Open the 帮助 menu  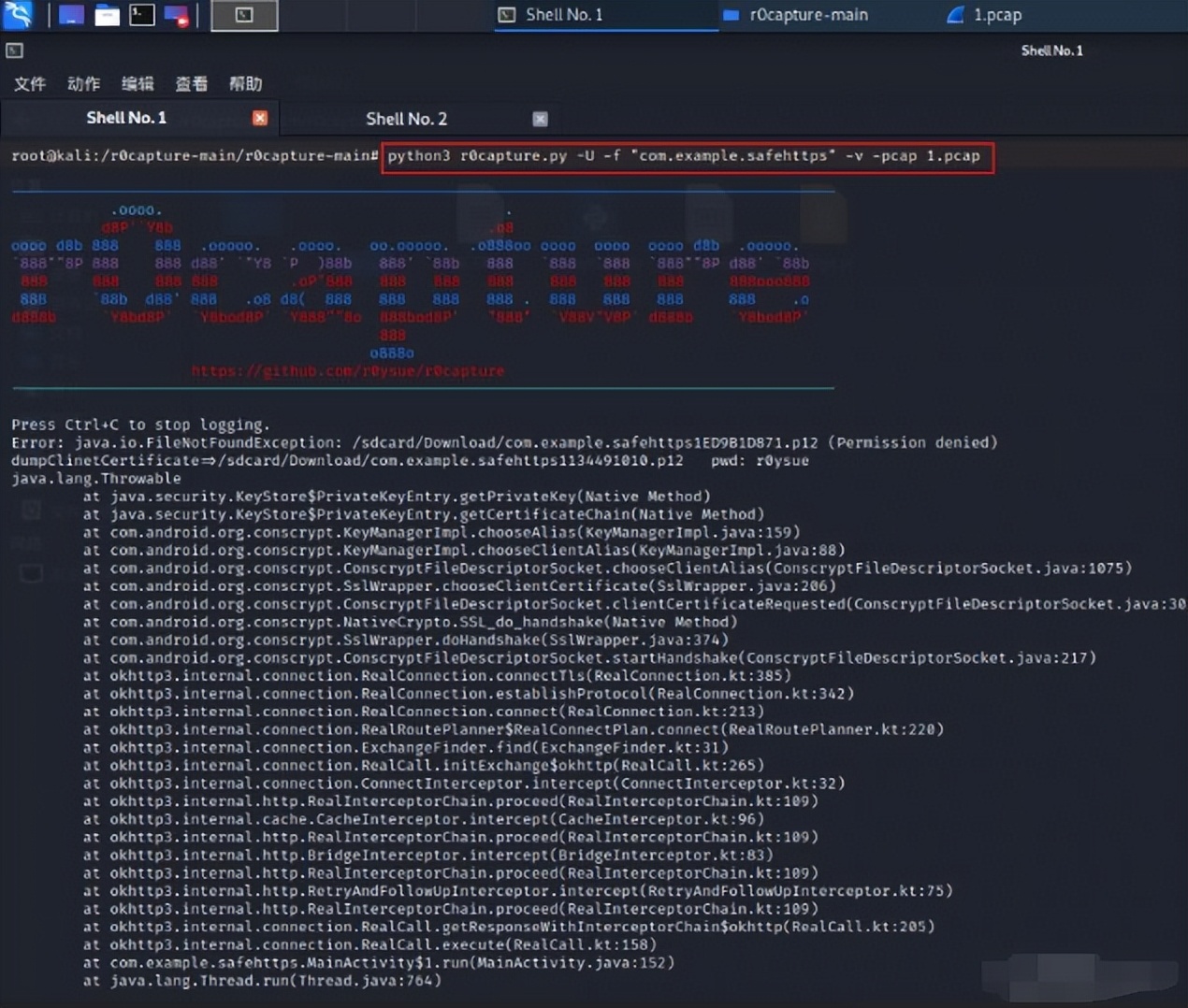point(245,83)
